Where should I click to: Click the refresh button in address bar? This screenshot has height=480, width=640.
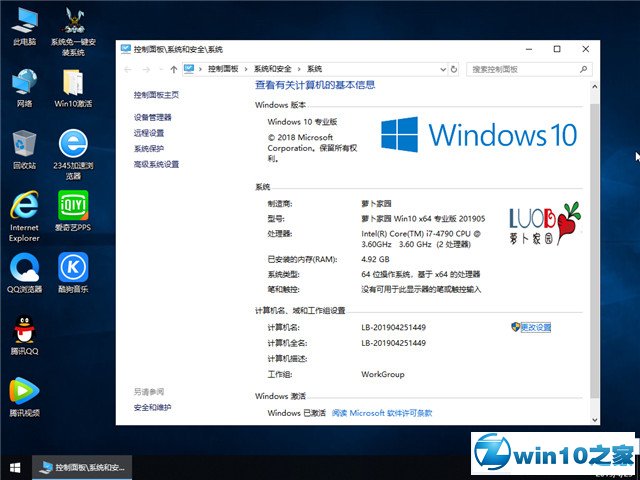coord(454,69)
